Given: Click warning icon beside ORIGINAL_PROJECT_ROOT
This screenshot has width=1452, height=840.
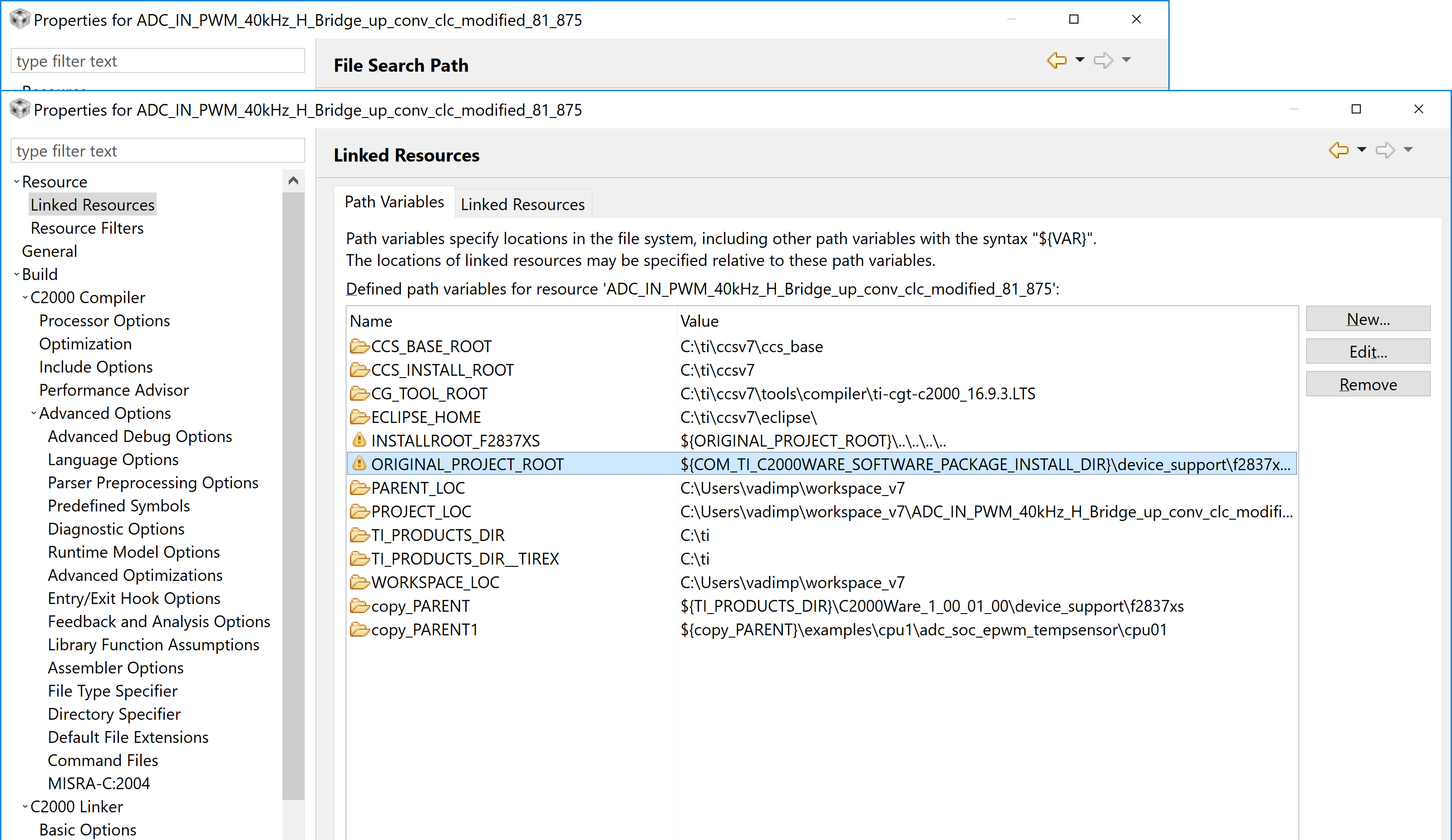Looking at the screenshot, I should (x=359, y=464).
